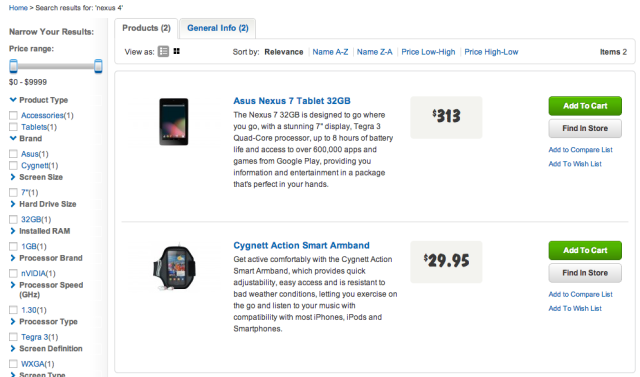Click the maximum price slider handle
The width and height of the screenshot is (640, 377).
tap(98, 66)
